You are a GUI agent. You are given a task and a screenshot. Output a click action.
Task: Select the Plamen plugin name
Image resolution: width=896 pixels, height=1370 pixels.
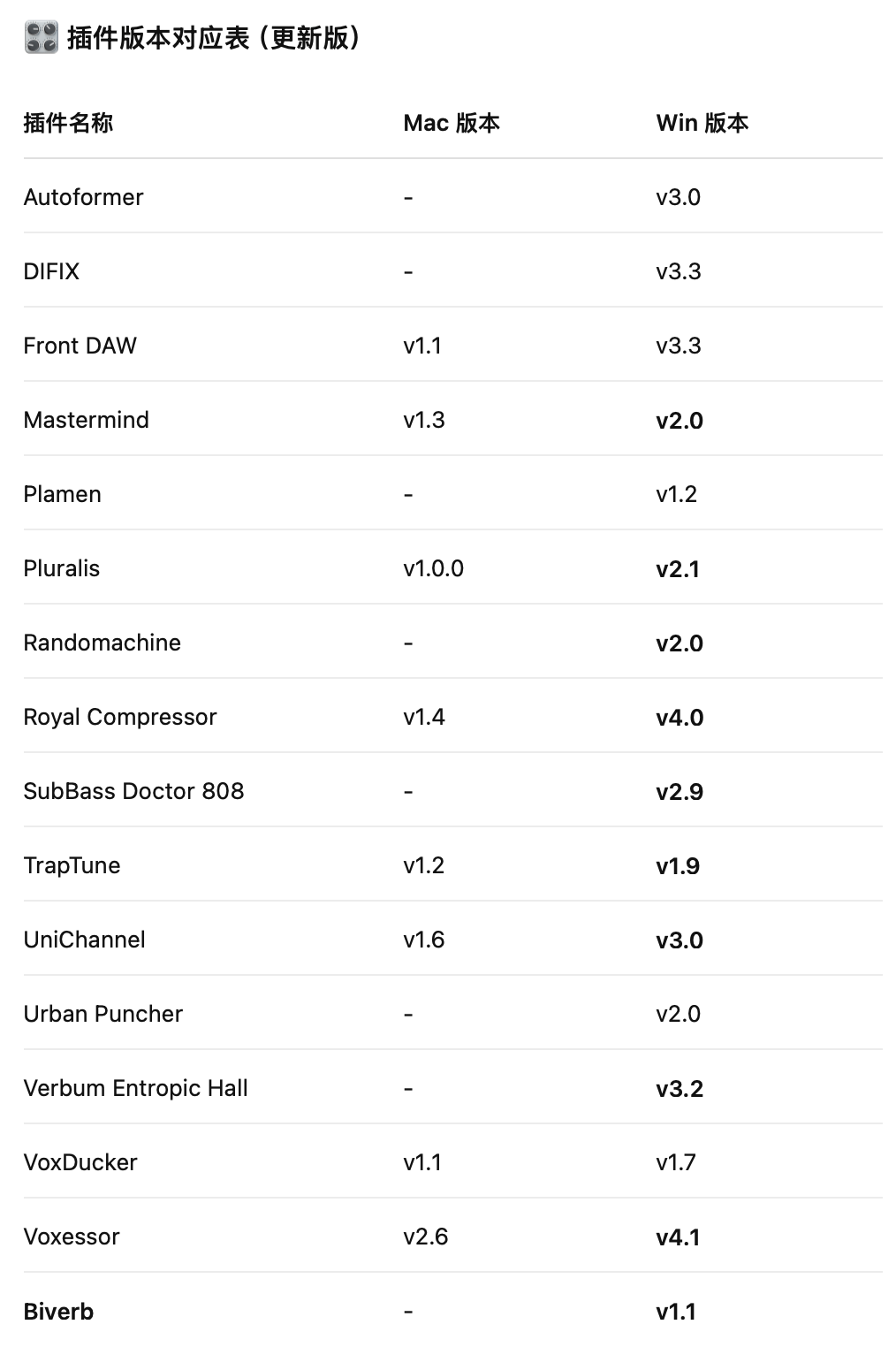tap(62, 494)
